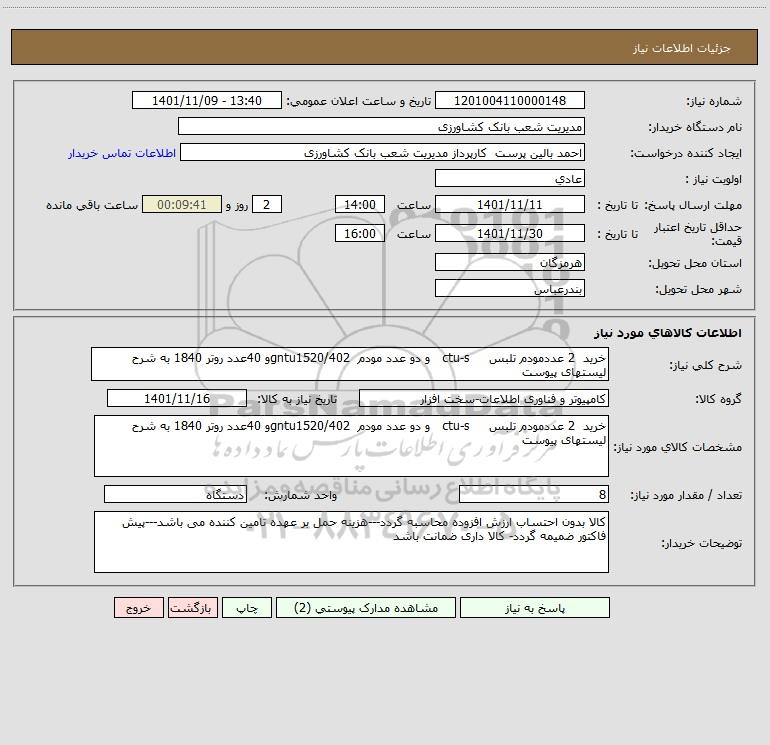The height and width of the screenshot is (745, 770).
Task: Click response deadline date 1401/11/11
Action: pyautogui.click(x=510, y=204)
